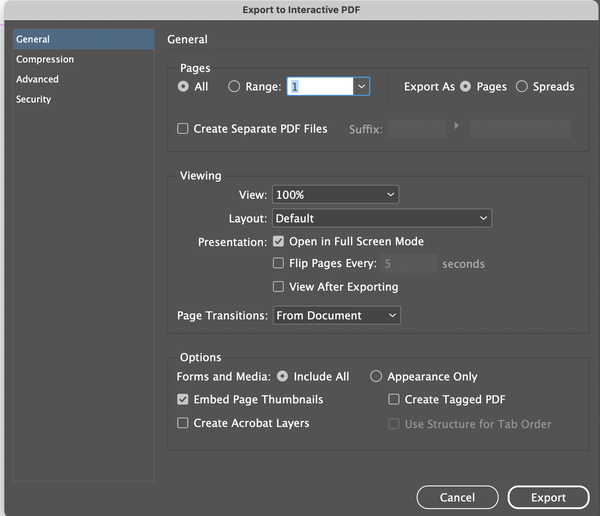Screen dimensions: 600x516
Task: Click the Export button
Action: coord(548,497)
